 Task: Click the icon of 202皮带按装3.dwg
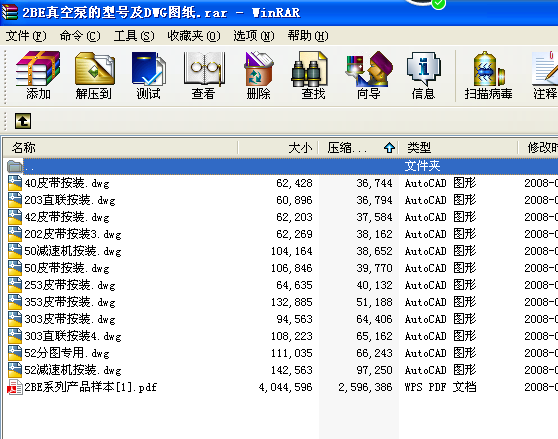pos(15,234)
